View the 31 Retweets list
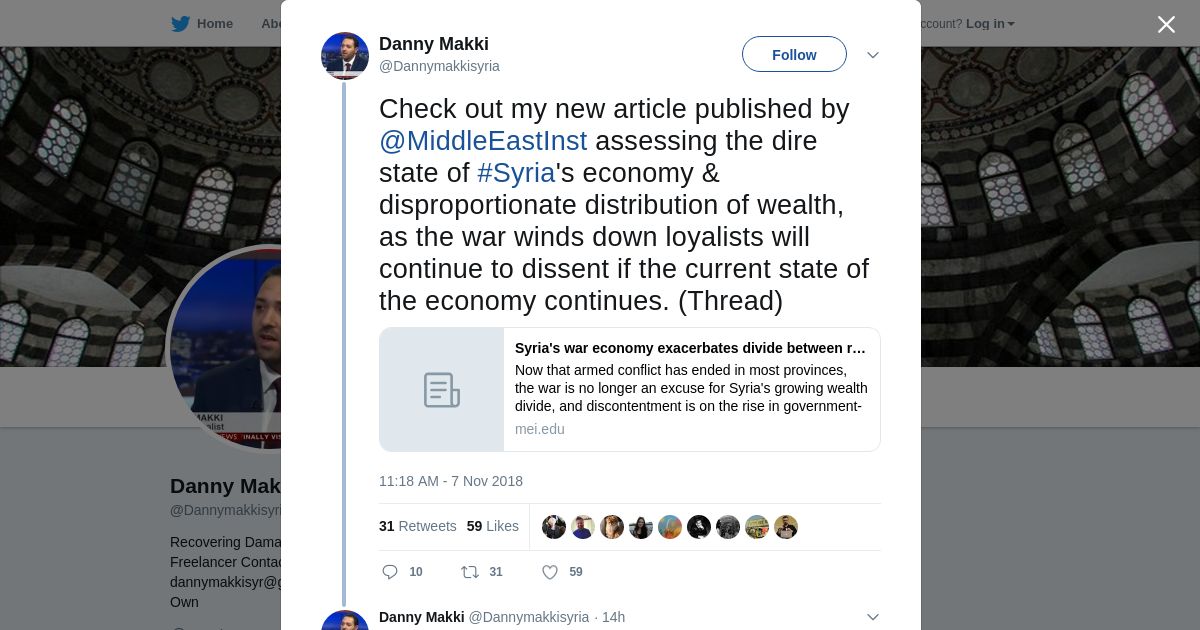Image resolution: width=1200 pixels, height=630 pixels. (417, 526)
